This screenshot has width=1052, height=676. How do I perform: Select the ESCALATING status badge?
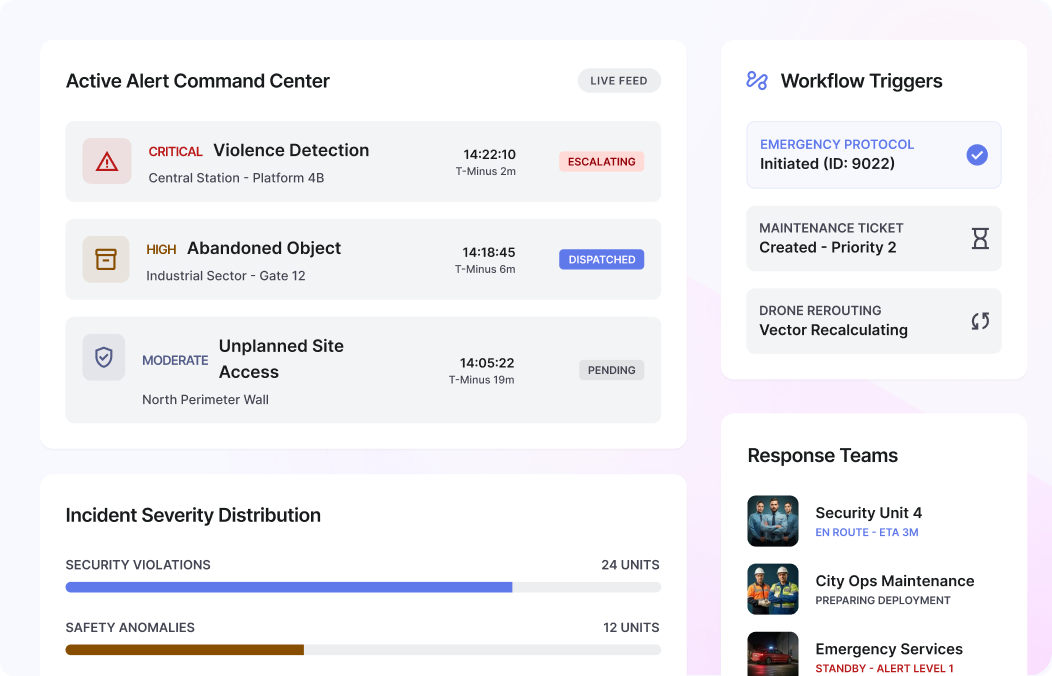601,161
